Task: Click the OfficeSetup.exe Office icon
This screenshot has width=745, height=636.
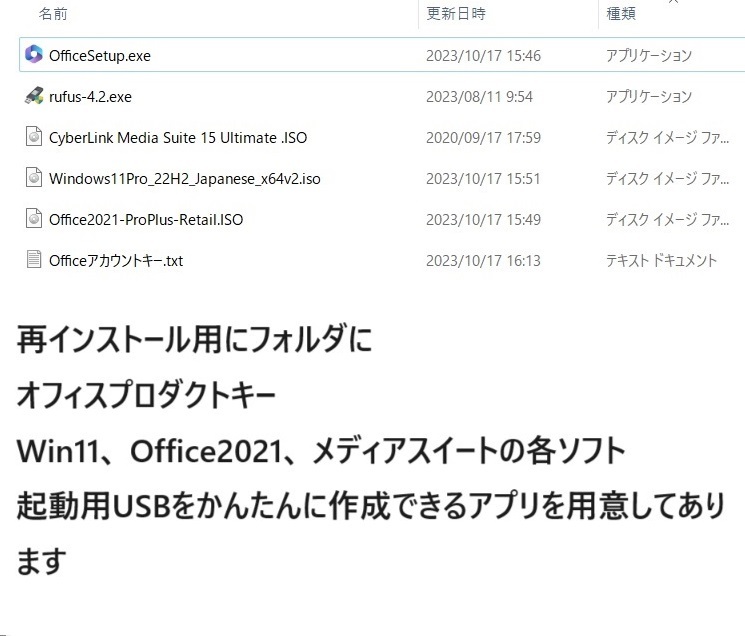Action: (x=34, y=54)
